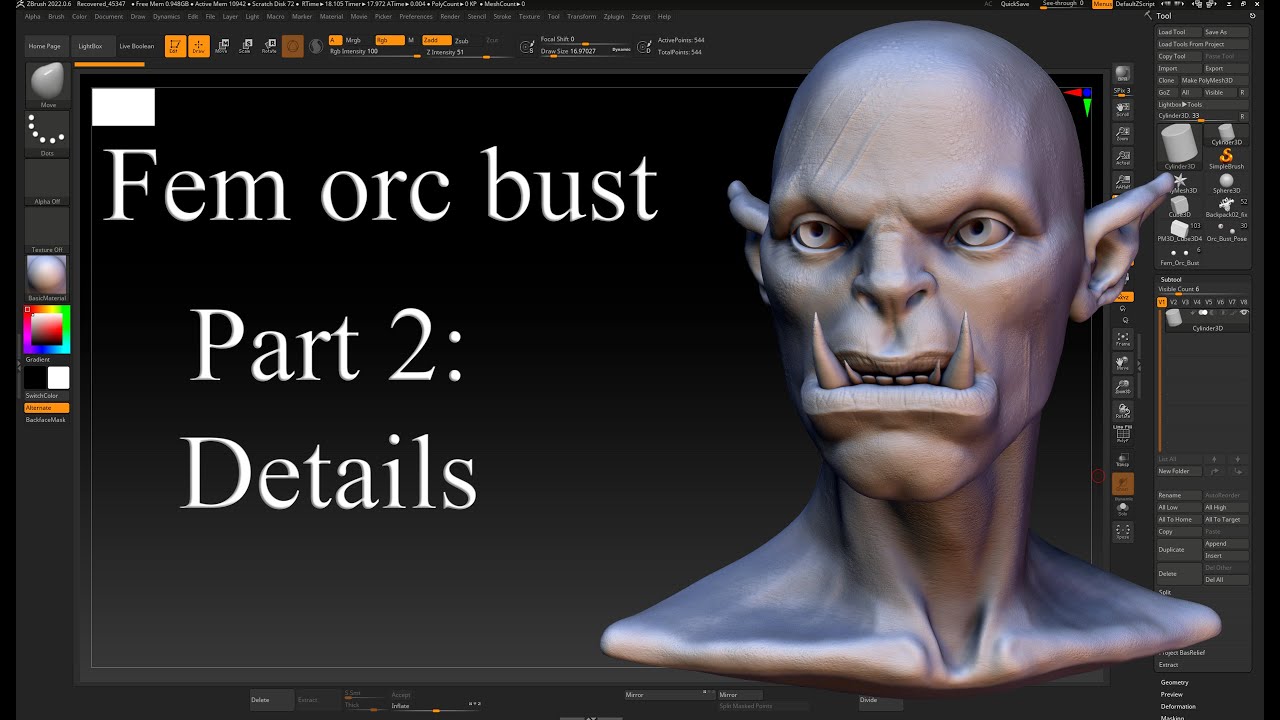
Task: Toggle PolyF wireframe display
Action: (x=1123, y=434)
